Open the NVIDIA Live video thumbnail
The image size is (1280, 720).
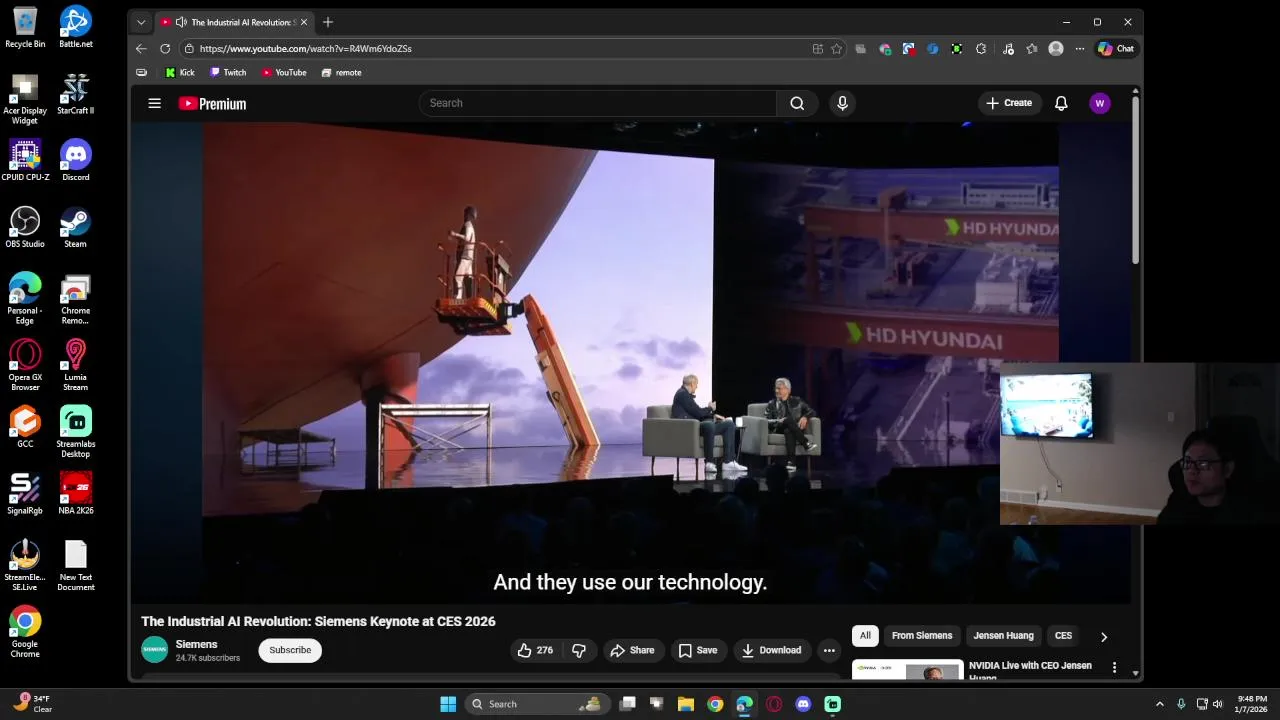click(908, 670)
